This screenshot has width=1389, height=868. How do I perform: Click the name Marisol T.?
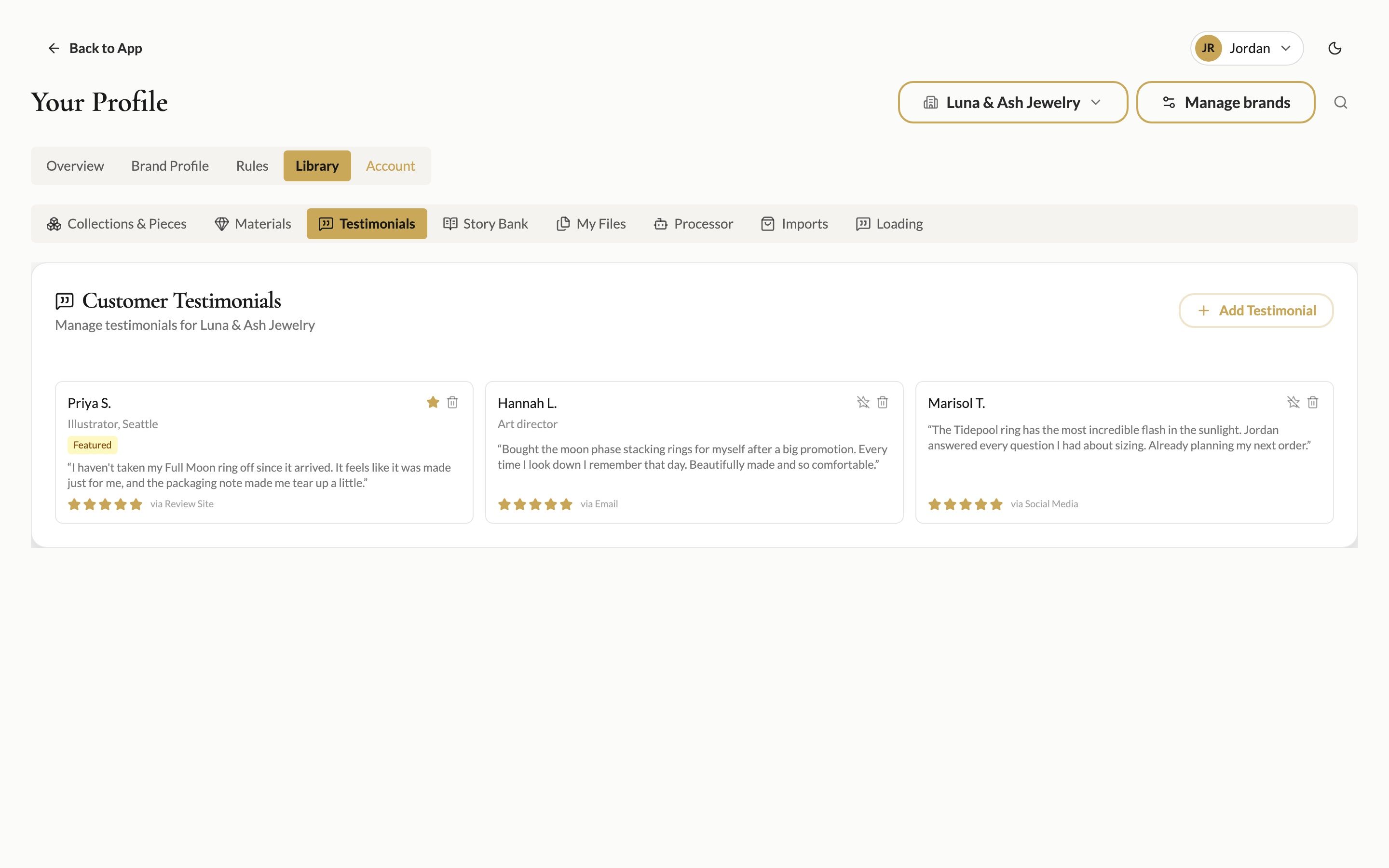(956, 404)
